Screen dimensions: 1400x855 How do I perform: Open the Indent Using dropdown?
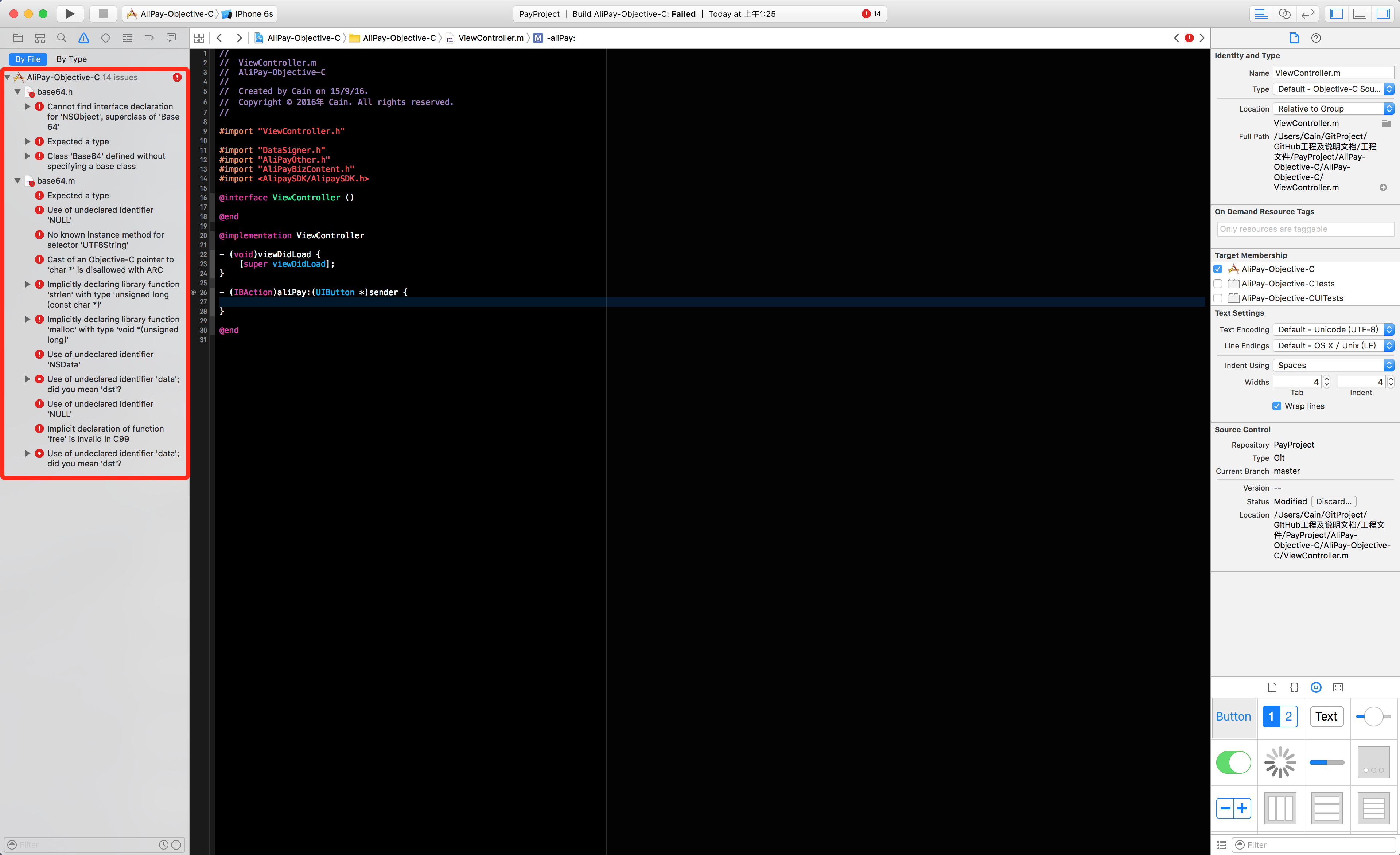pyautogui.click(x=1333, y=365)
